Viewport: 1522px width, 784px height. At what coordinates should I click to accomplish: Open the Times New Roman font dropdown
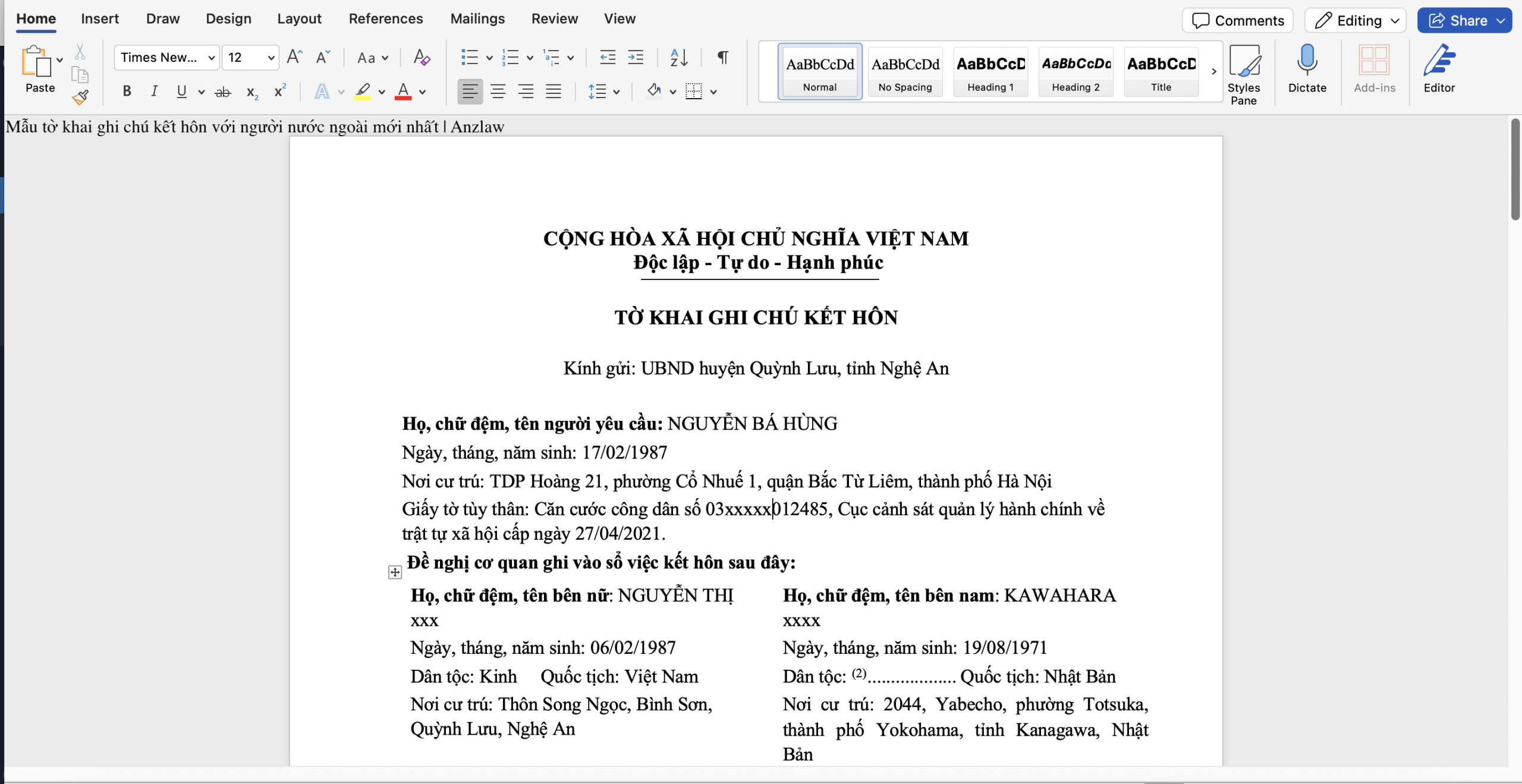tap(211, 58)
